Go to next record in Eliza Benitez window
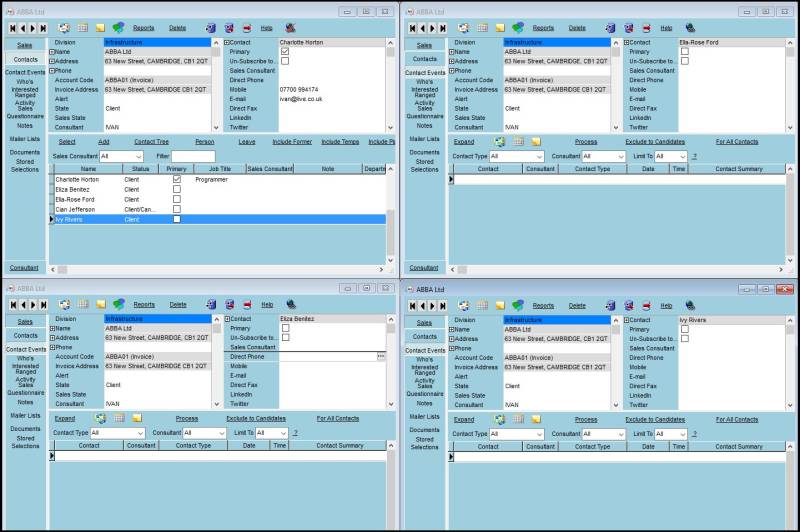Image resolution: width=800 pixels, height=532 pixels. pos(33,305)
